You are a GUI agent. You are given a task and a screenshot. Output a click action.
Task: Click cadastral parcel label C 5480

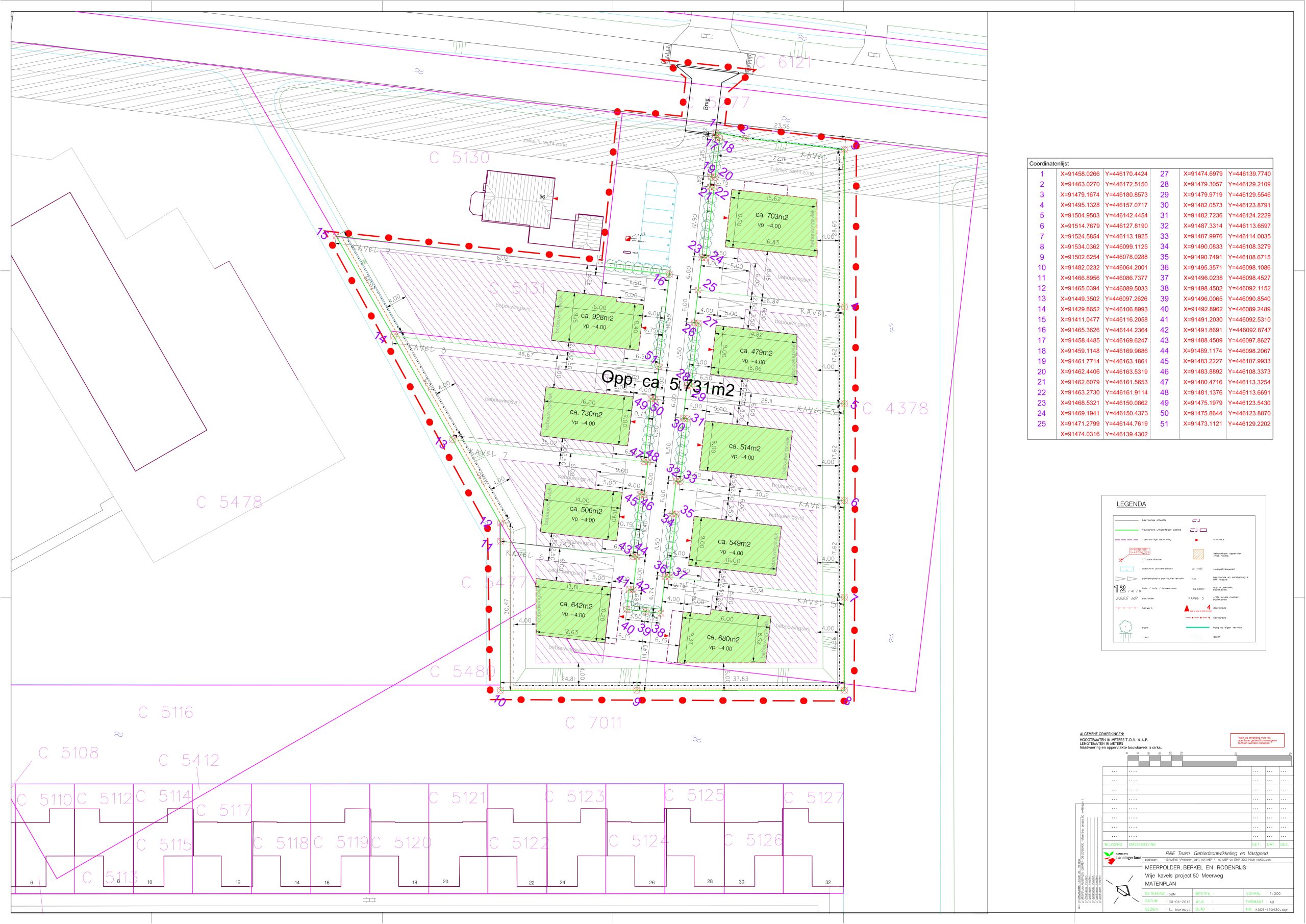tap(462, 672)
